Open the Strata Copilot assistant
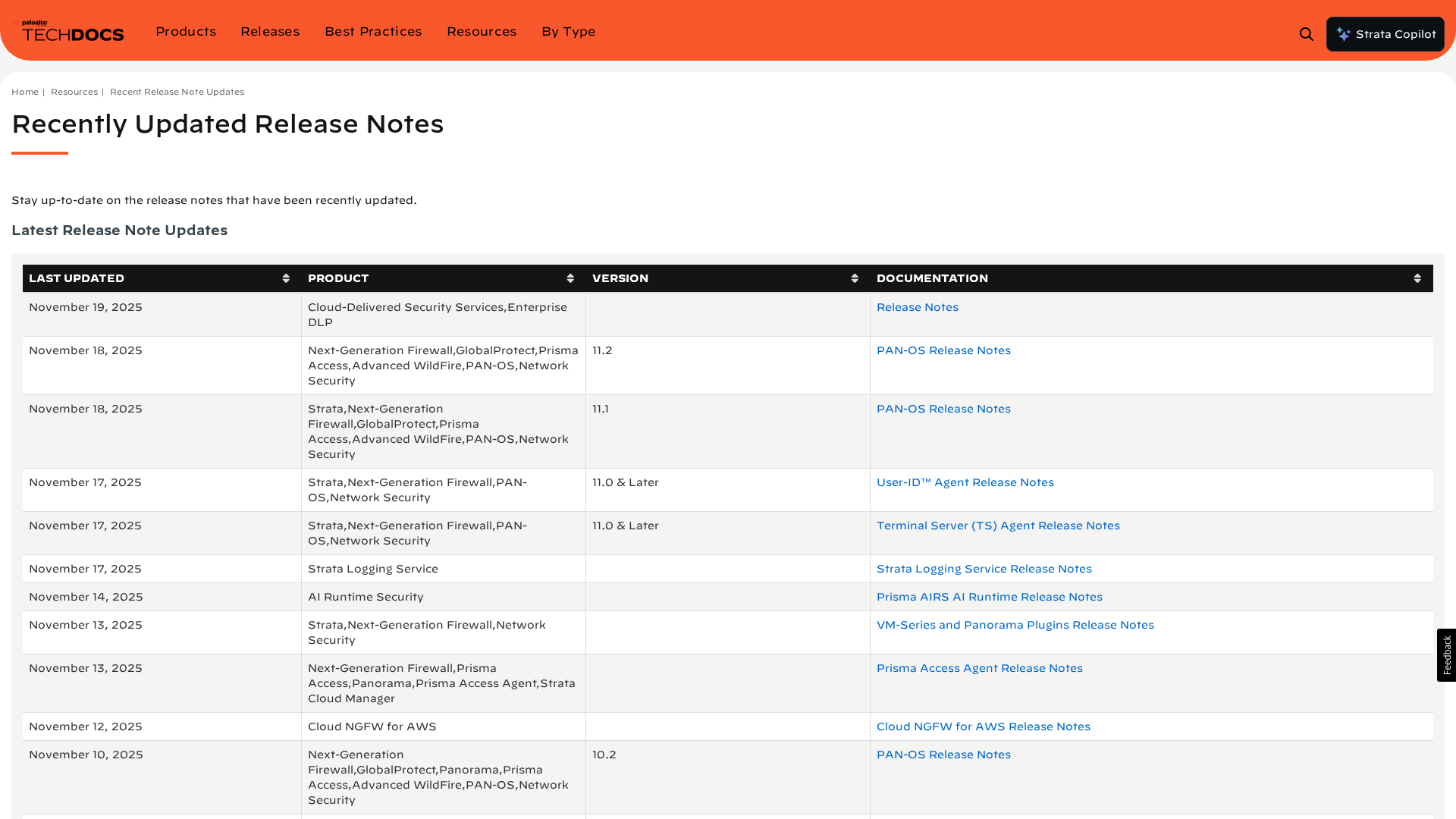Viewport: 1456px width, 819px height. coord(1385,34)
